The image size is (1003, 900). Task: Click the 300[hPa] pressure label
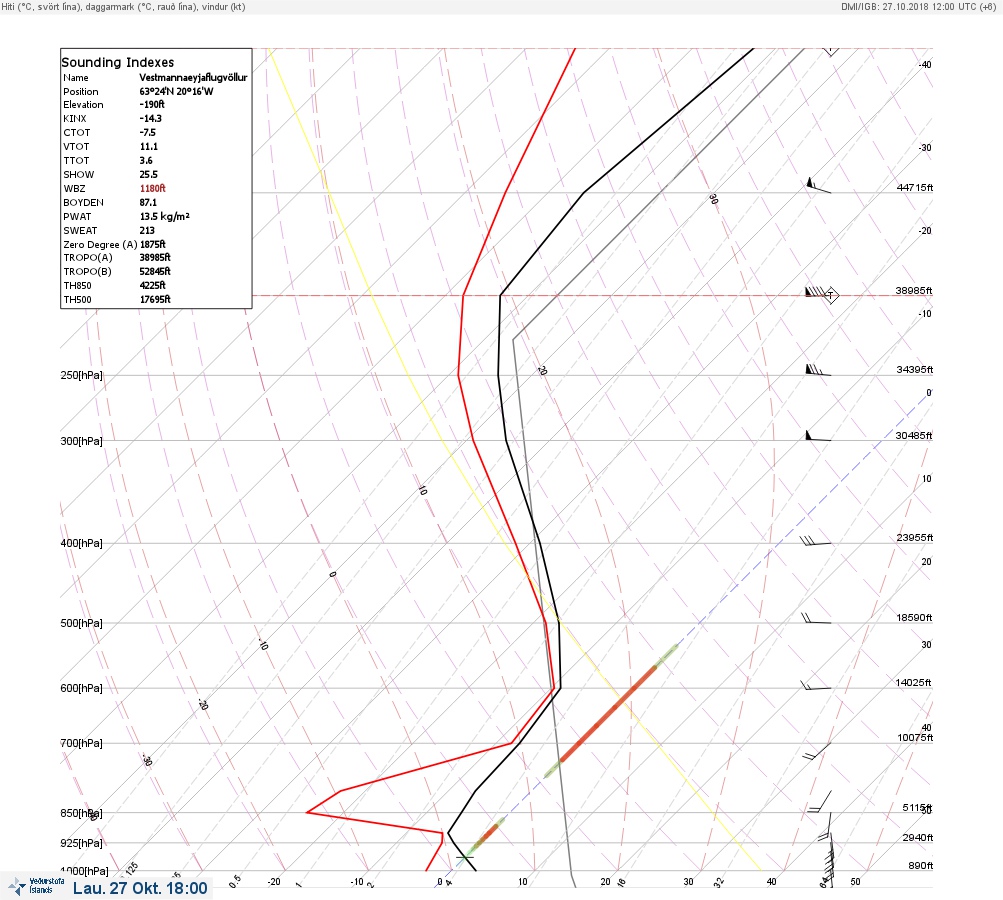click(x=81, y=441)
